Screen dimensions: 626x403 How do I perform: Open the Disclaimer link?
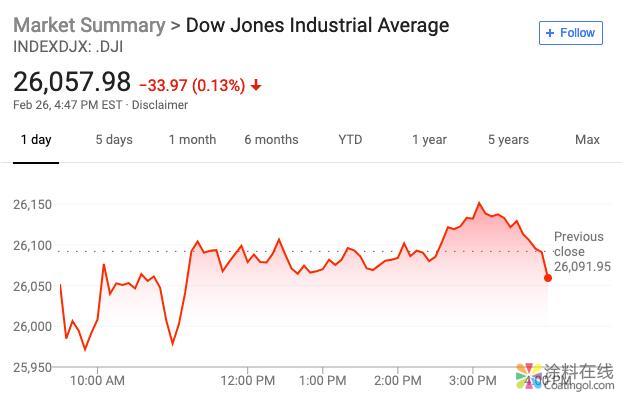[160, 105]
